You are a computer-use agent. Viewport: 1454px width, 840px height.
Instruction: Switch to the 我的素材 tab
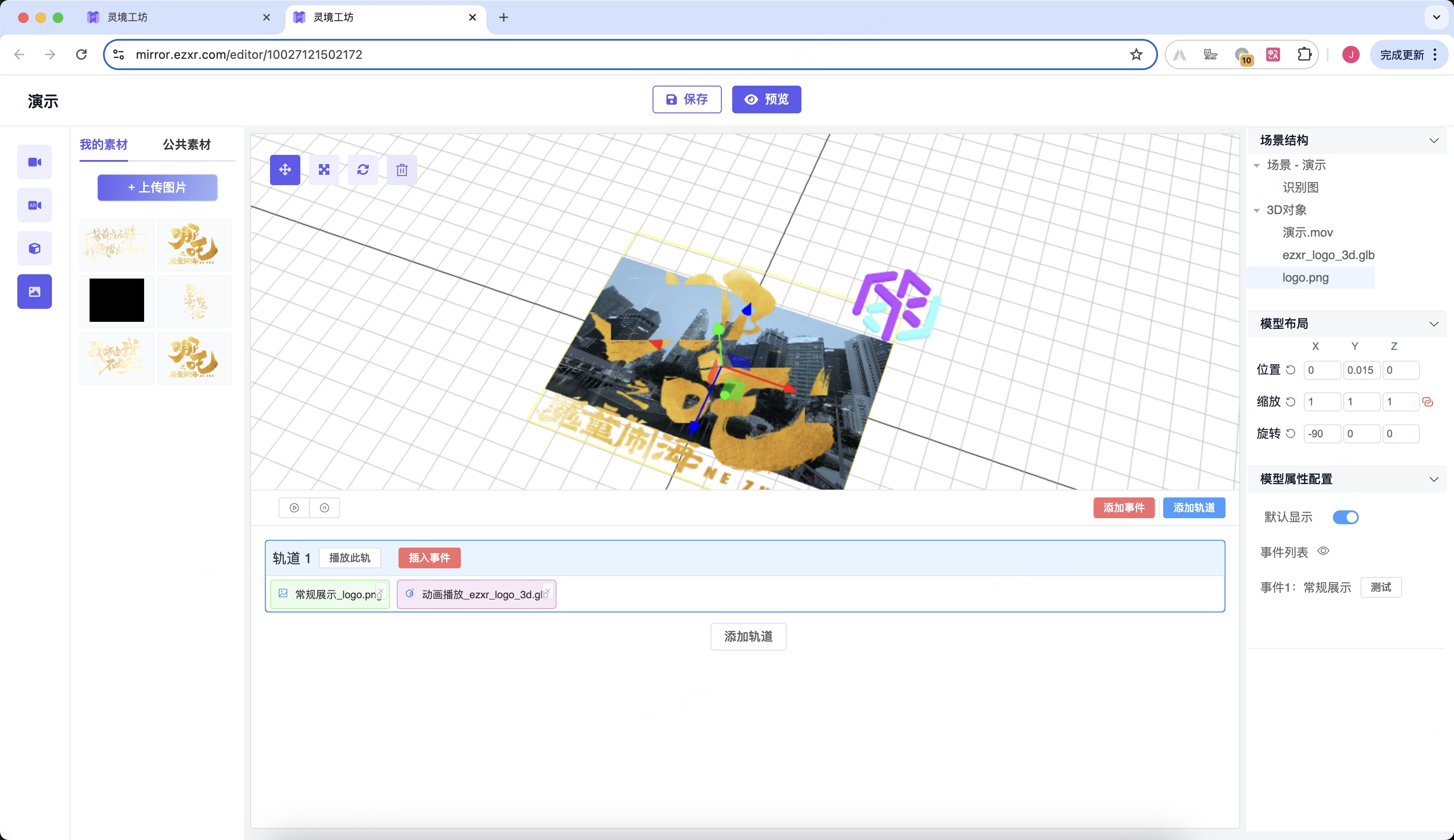point(103,144)
